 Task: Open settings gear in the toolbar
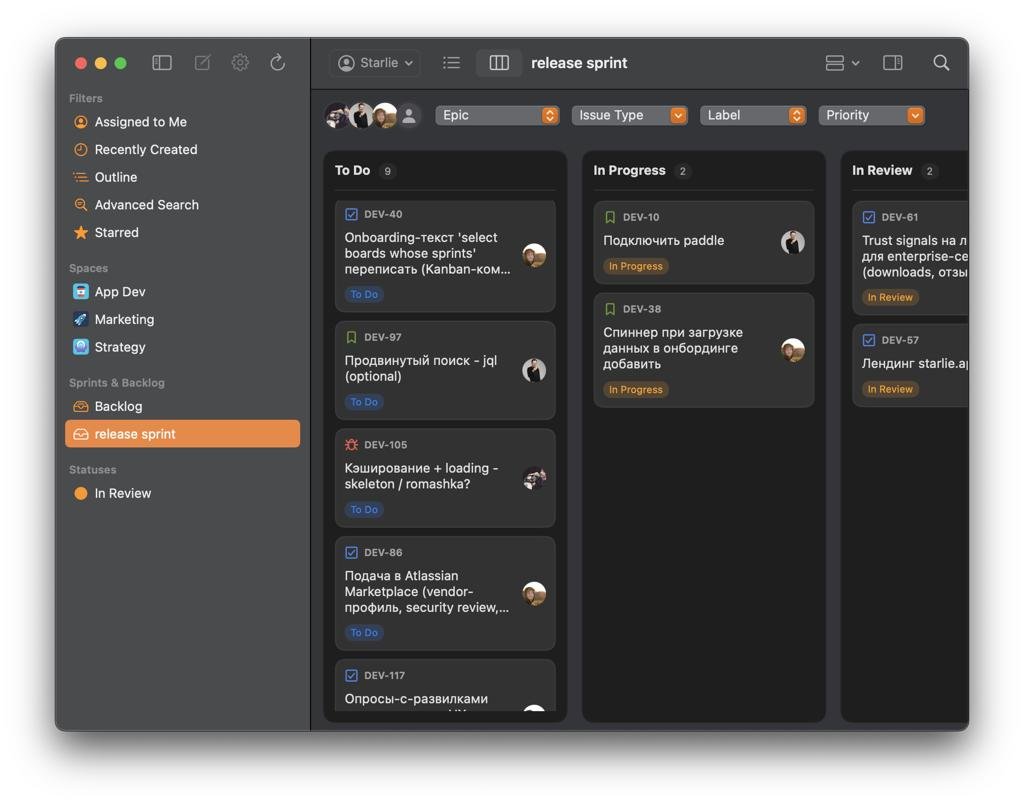point(240,63)
